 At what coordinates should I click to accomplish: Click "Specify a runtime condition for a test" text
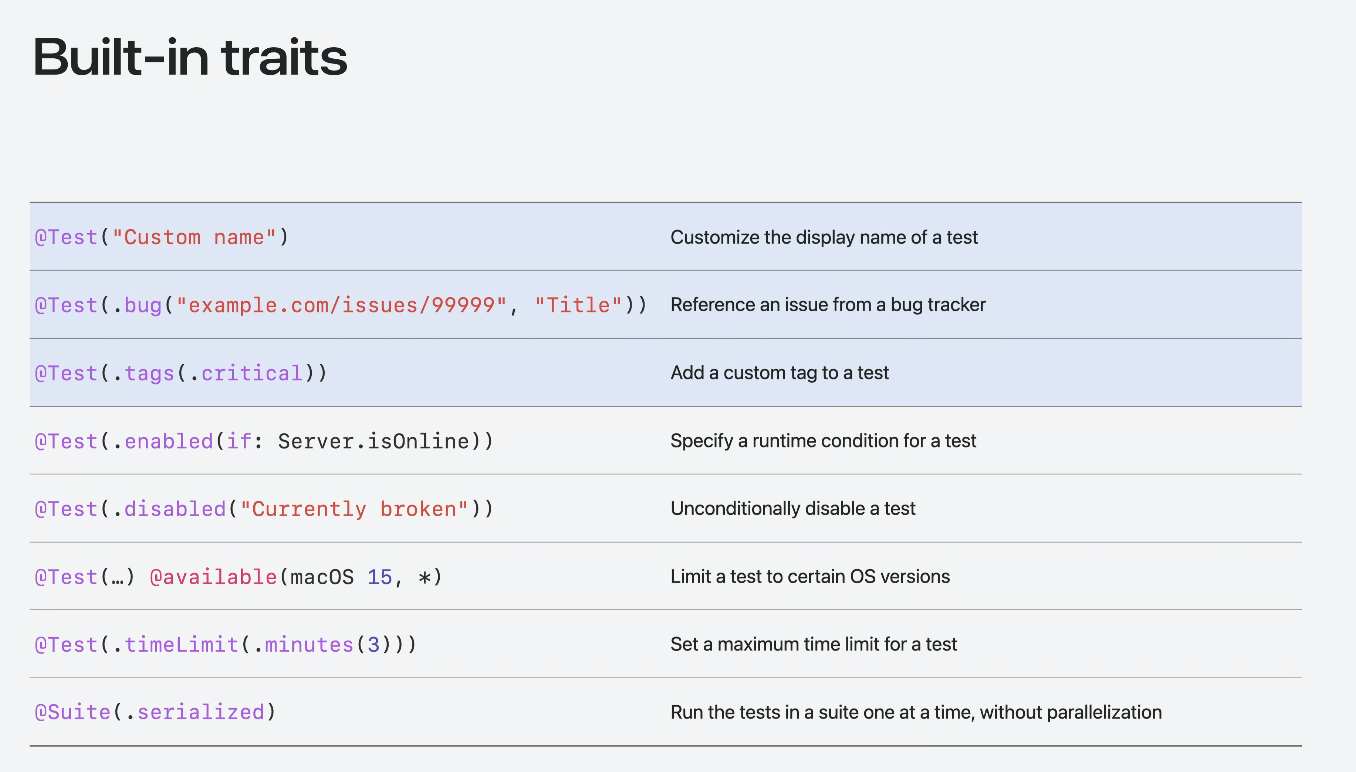pyautogui.click(x=823, y=441)
